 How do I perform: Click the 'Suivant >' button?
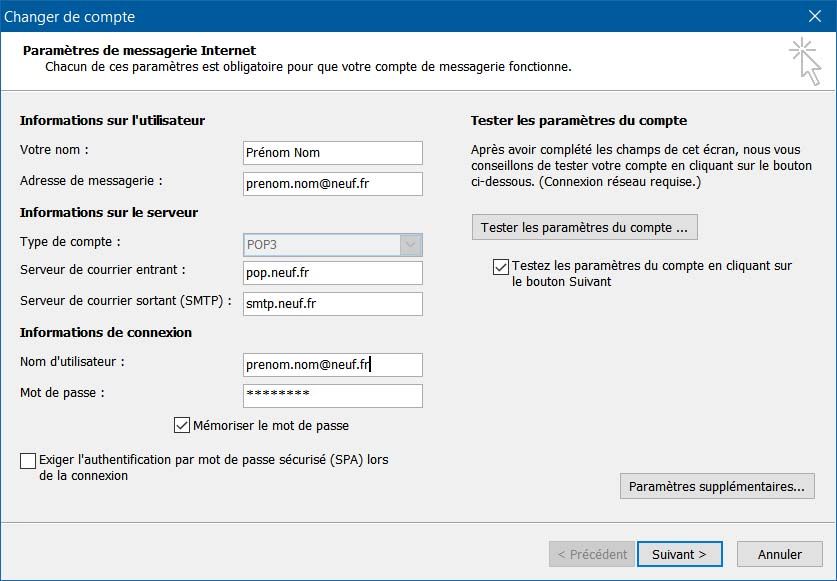coord(680,554)
